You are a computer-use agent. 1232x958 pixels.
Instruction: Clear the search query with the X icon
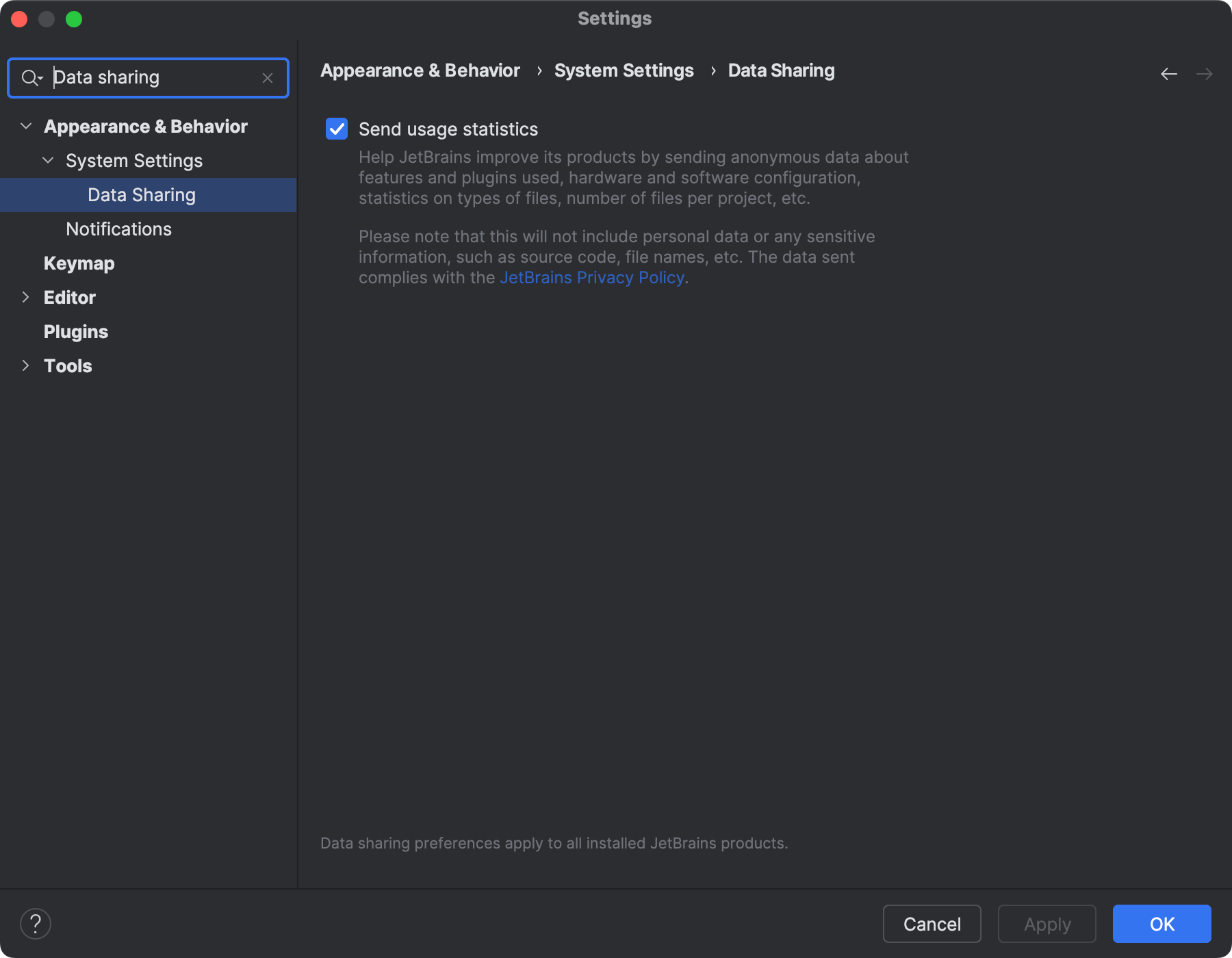(268, 78)
